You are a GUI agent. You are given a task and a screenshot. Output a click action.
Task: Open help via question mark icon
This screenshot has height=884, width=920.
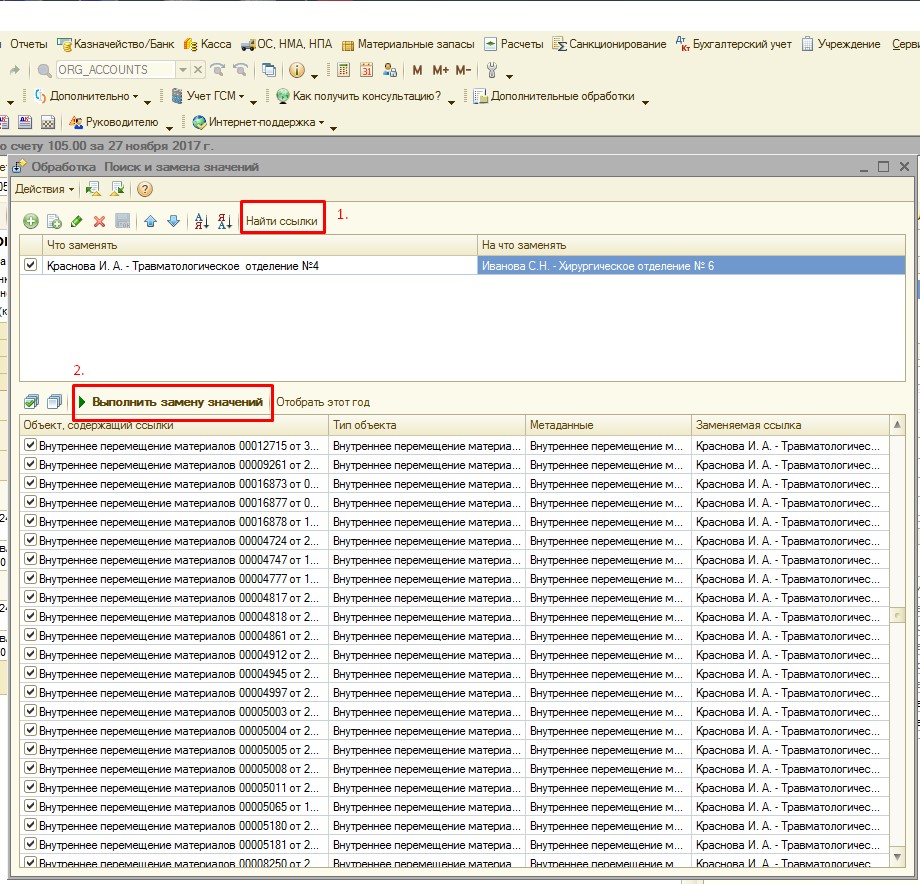point(145,189)
